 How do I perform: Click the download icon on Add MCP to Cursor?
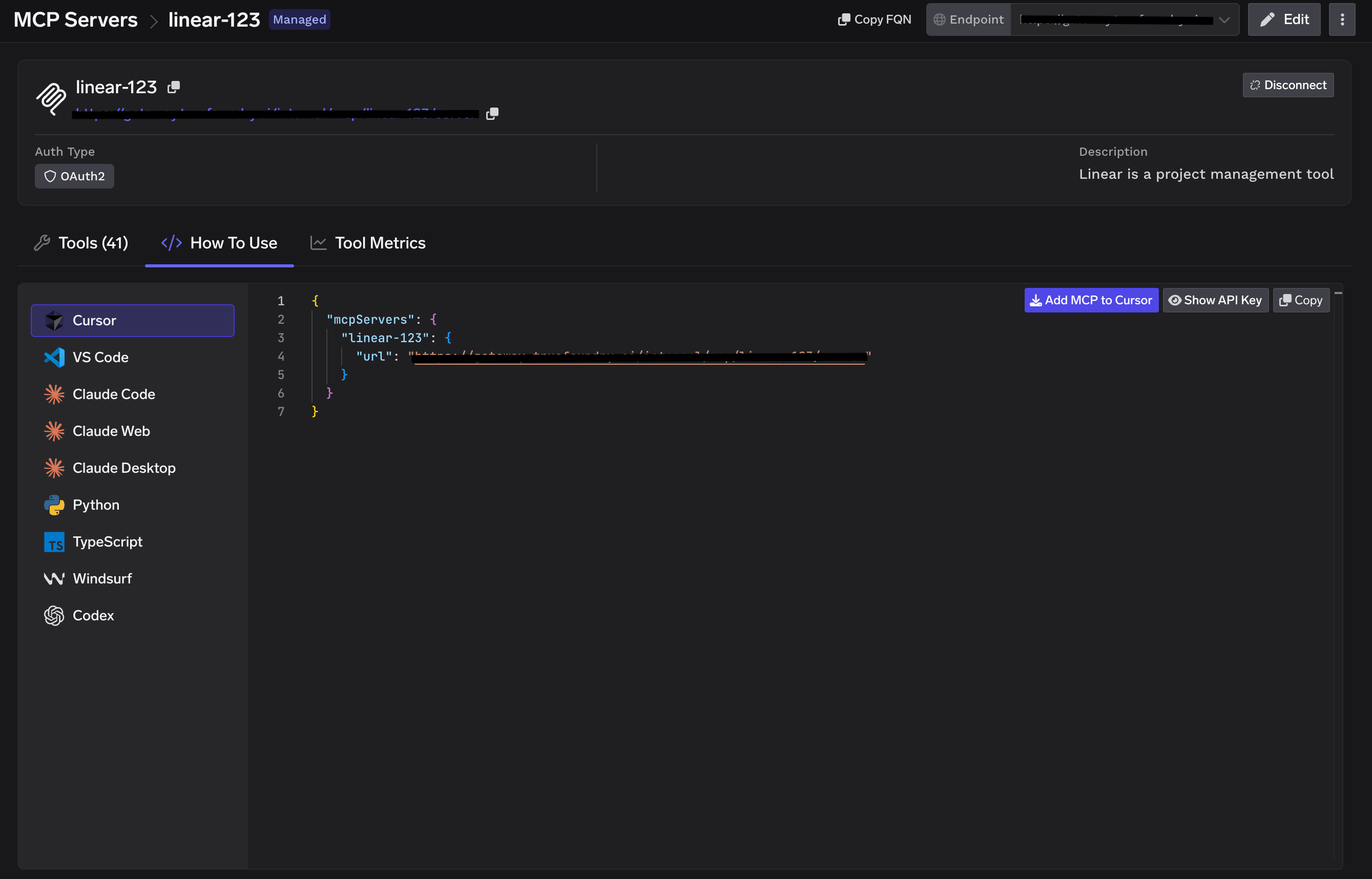pyautogui.click(x=1035, y=300)
